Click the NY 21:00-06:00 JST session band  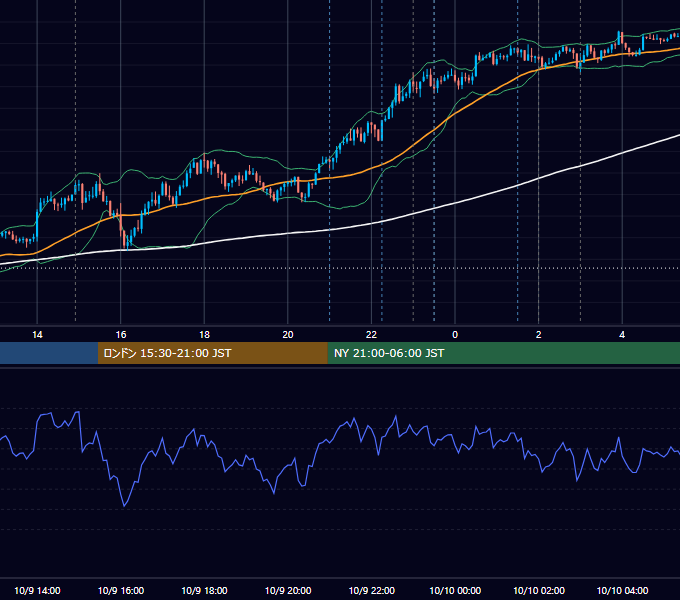tap(503, 353)
